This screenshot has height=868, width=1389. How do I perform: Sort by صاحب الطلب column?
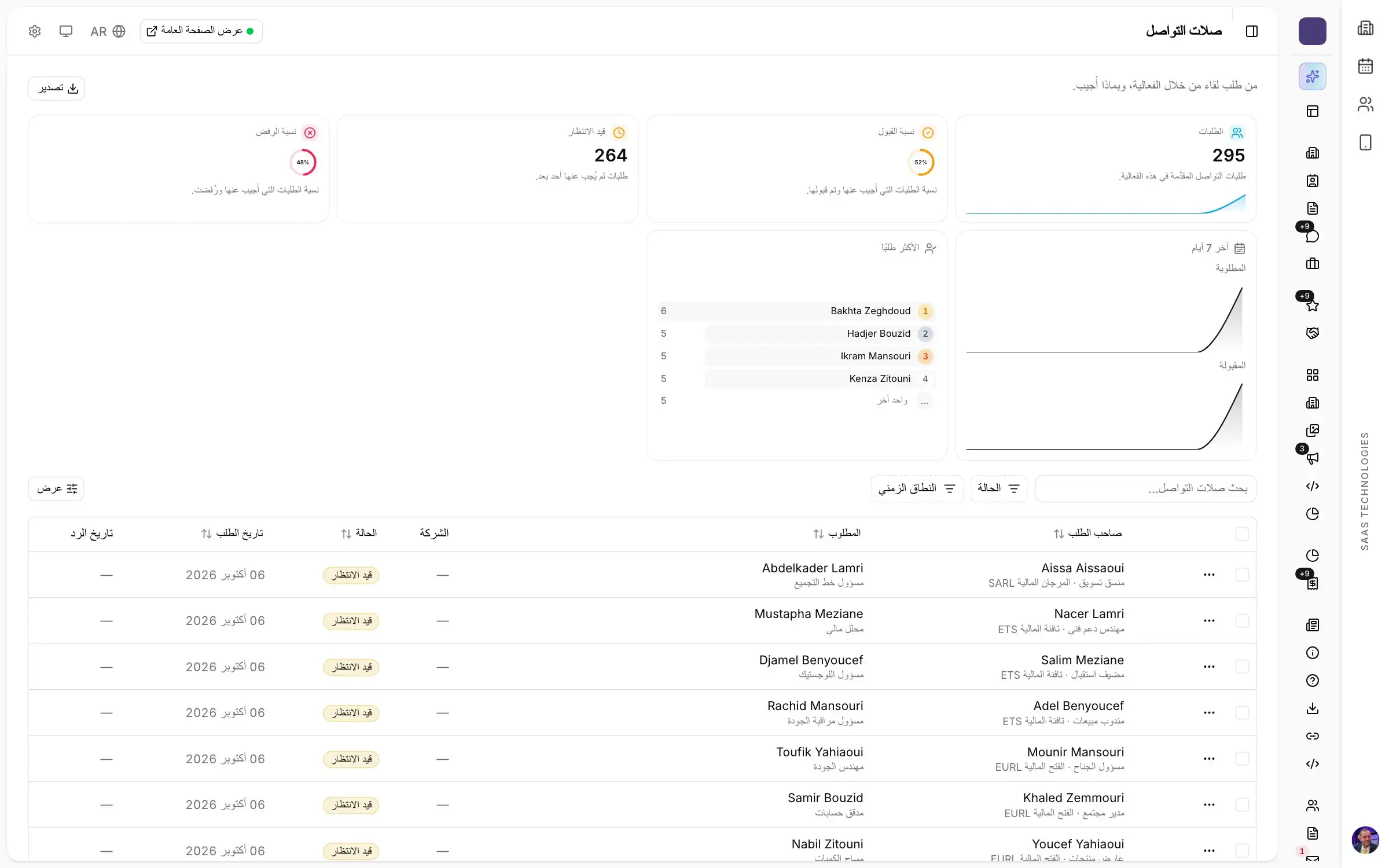pos(1087,533)
